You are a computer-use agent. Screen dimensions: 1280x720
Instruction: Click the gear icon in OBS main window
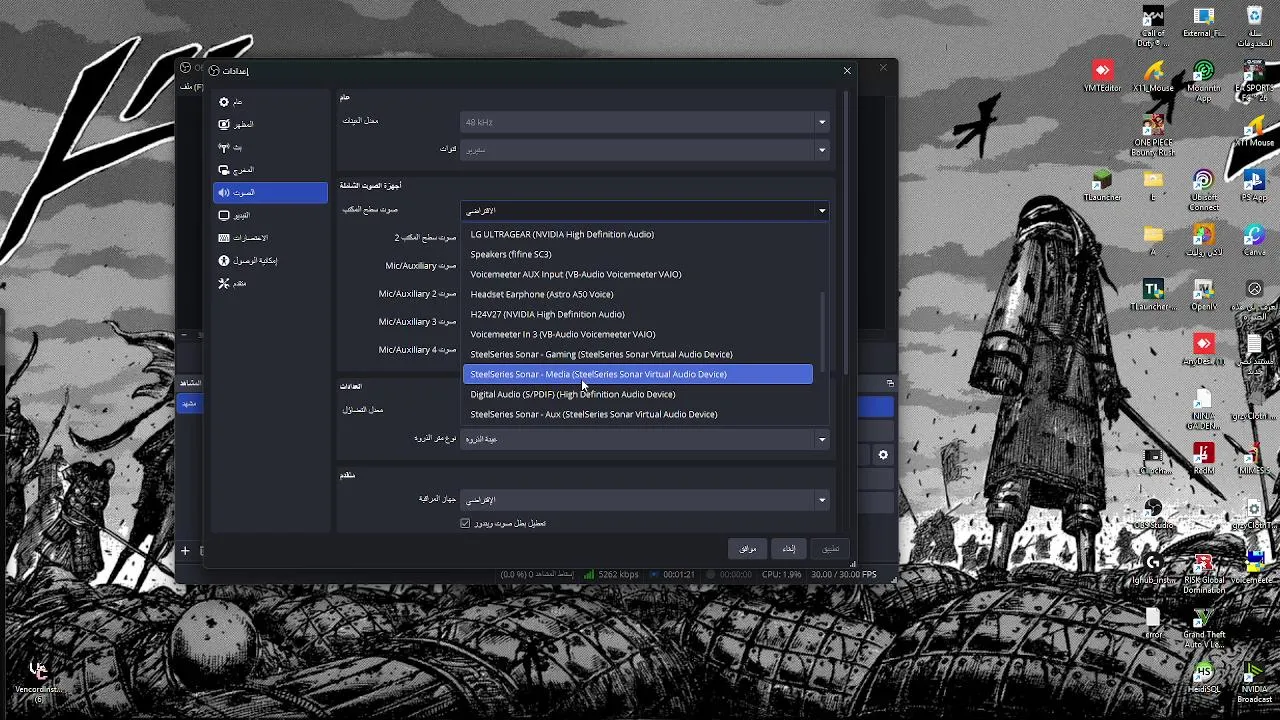click(883, 455)
